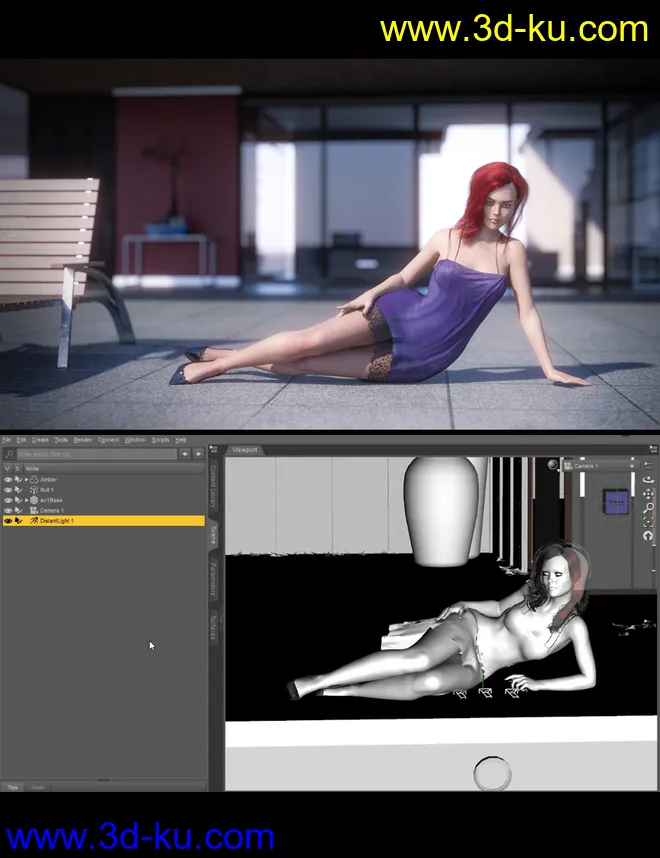Image resolution: width=660 pixels, height=858 pixels.
Task: Click the DistantLight 1 light icon
Action: 33,521
